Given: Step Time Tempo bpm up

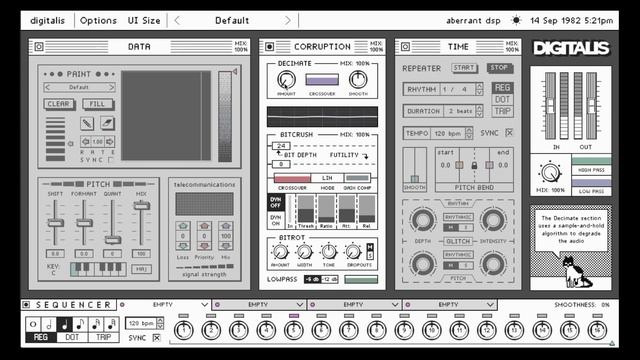Looking at the screenshot, I should tap(469, 130).
